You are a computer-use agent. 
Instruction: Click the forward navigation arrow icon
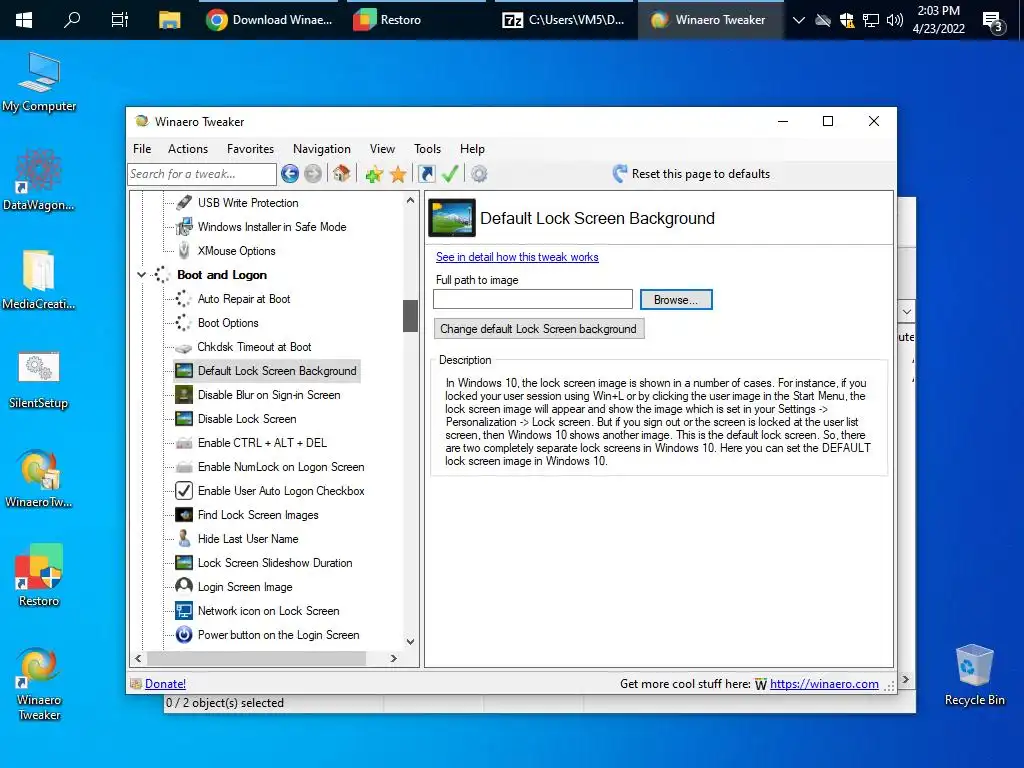tap(313, 174)
